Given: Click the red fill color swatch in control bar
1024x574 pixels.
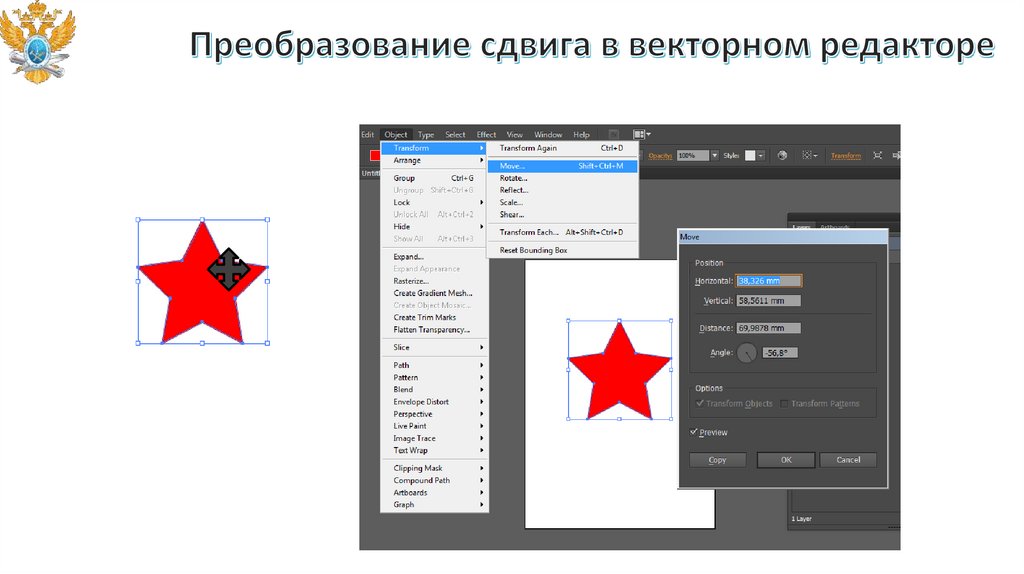Looking at the screenshot, I should click(x=375, y=155).
